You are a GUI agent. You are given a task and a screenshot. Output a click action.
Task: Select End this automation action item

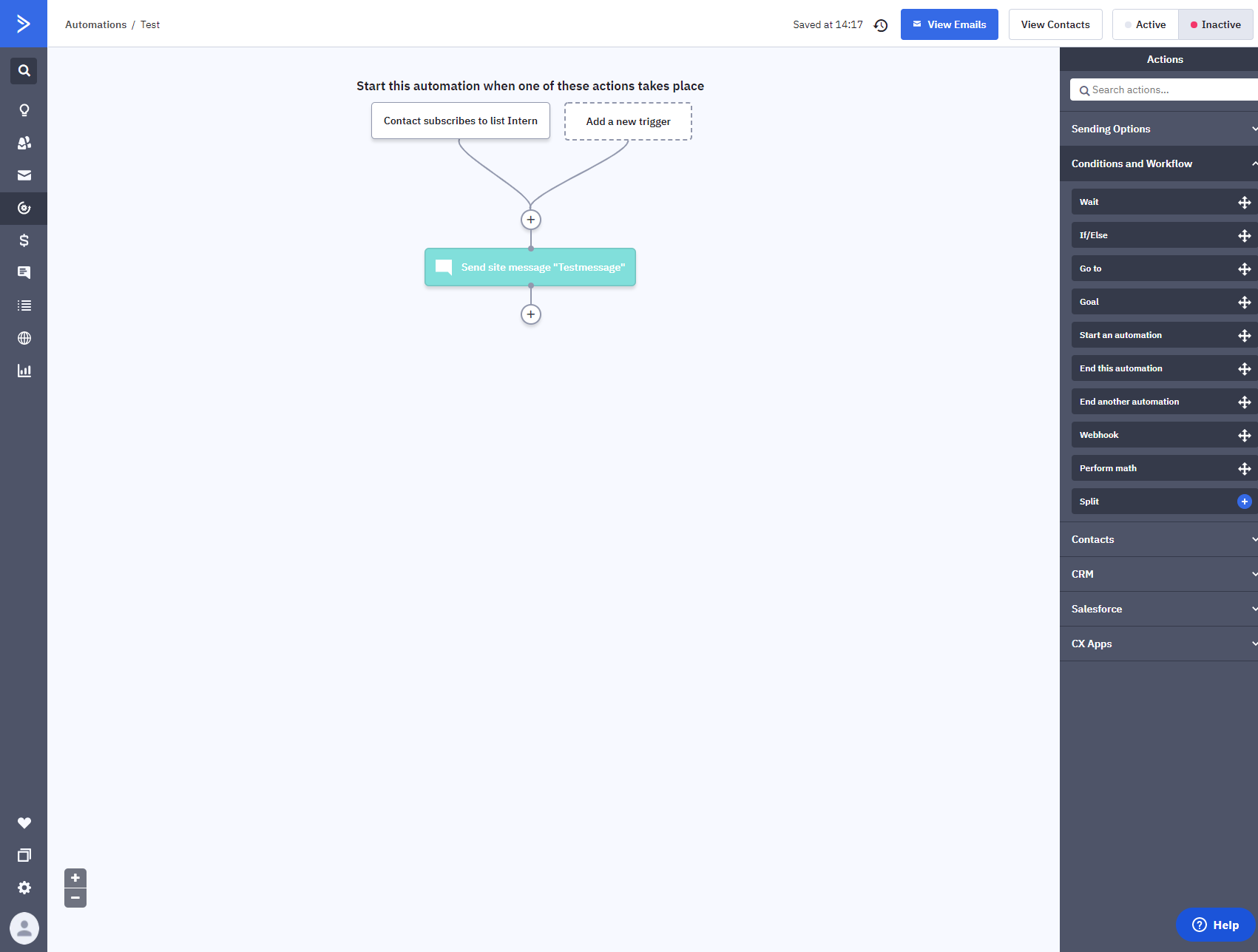pyautogui.click(x=1164, y=368)
